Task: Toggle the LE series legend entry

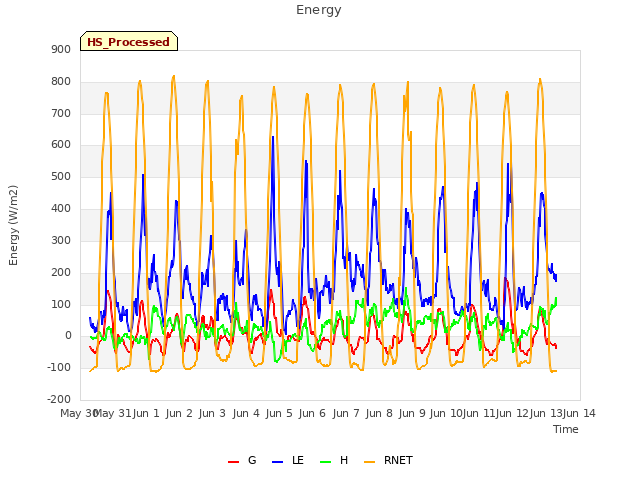Action: click(x=288, y=460)
